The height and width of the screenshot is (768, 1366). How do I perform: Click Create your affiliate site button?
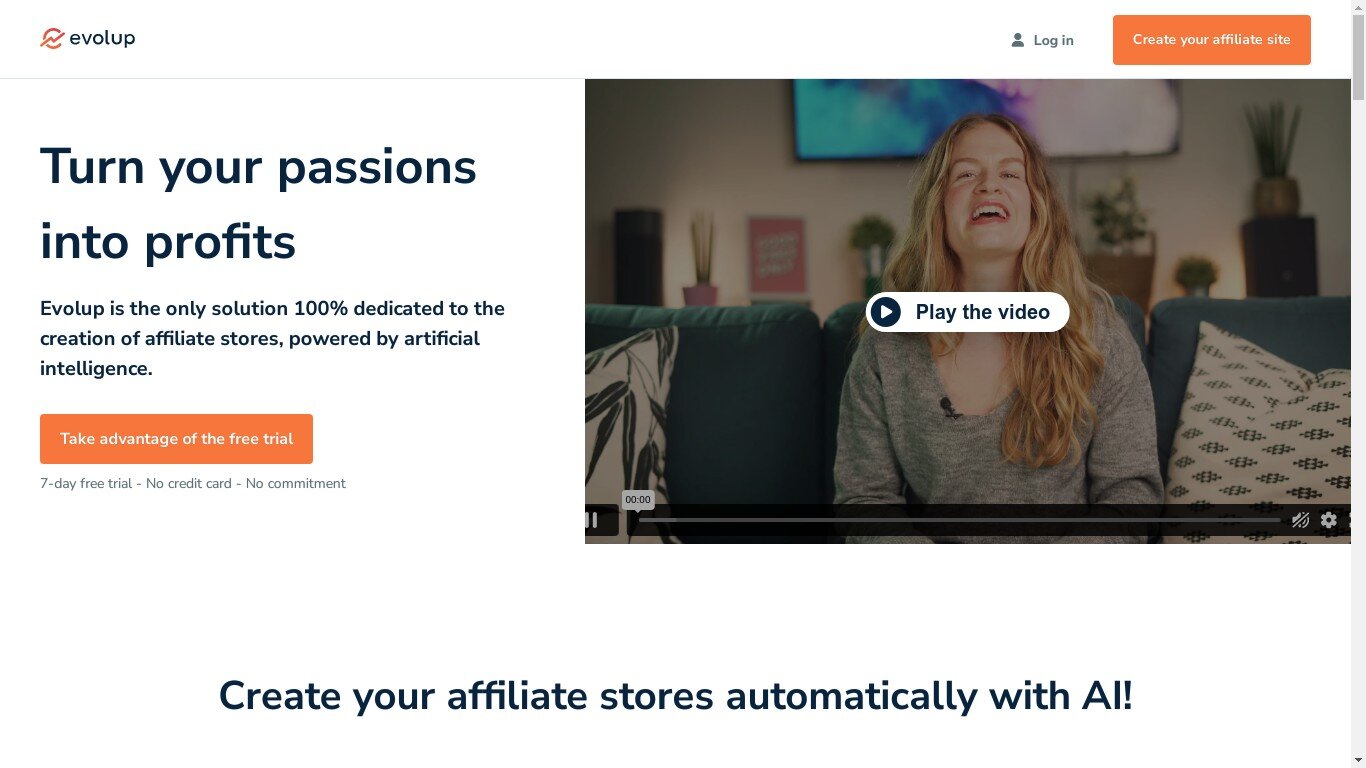tap(1211, 40)
